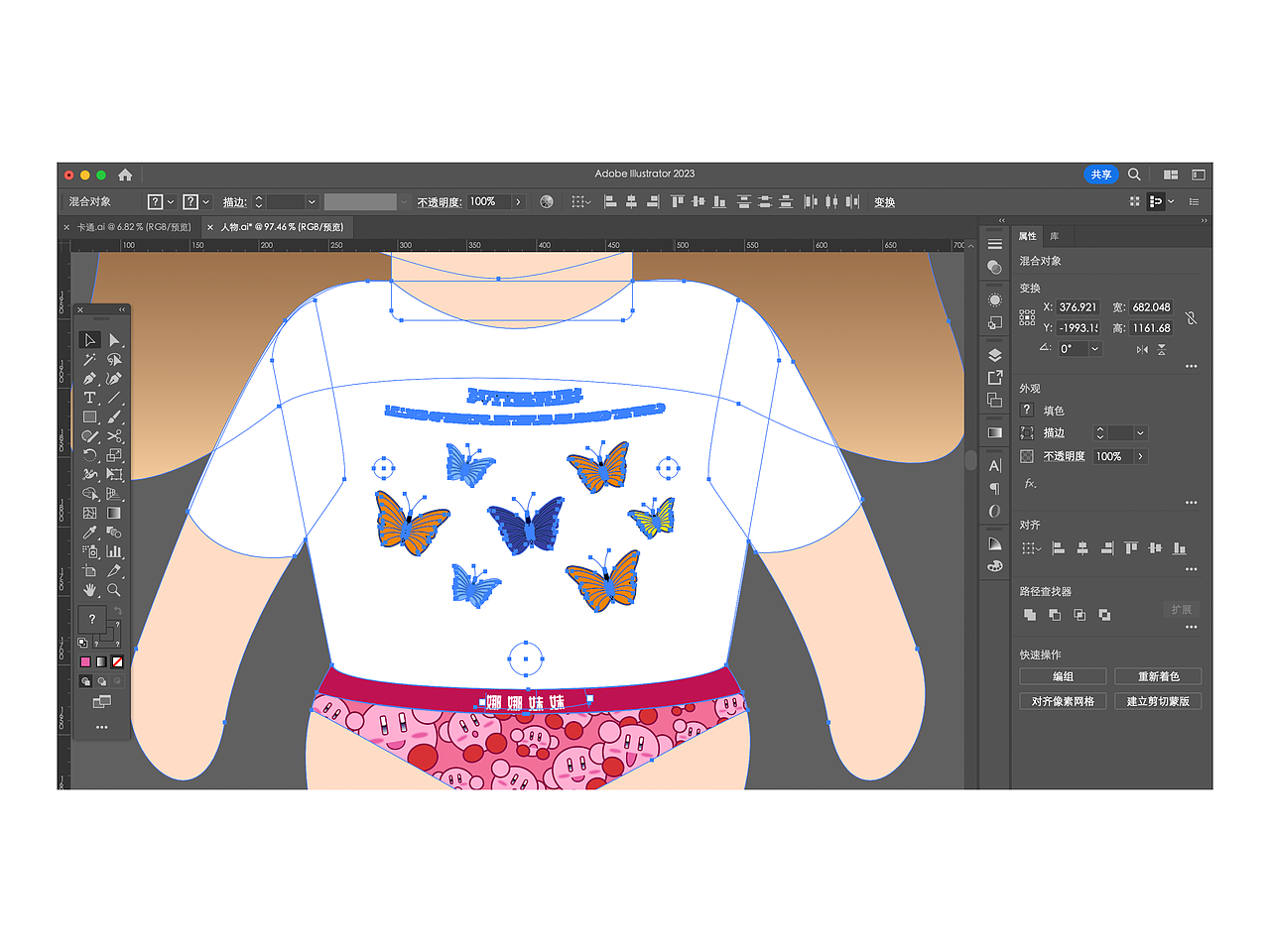The image size is (1270, 952).
Task: Apply Gradient swatch below fill box
Action: pyautogui.click(x=101, y=661)
